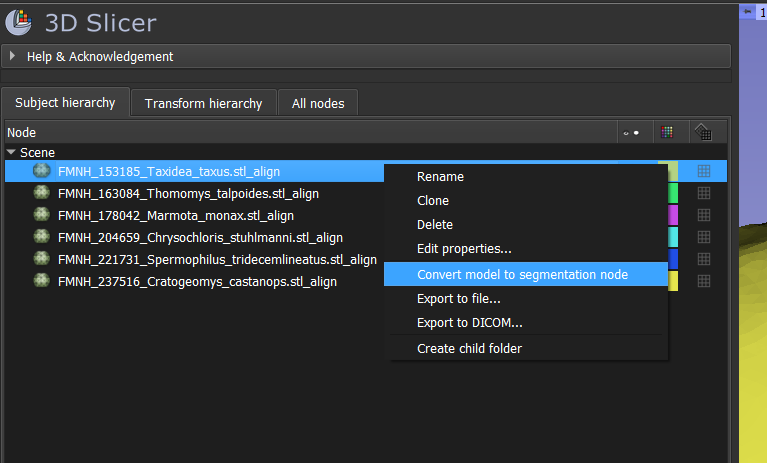Screen dimensions: 767x463
Task: Click the transform grid icon for Taxidea_taxus
Action: click(x=704, y=171)
